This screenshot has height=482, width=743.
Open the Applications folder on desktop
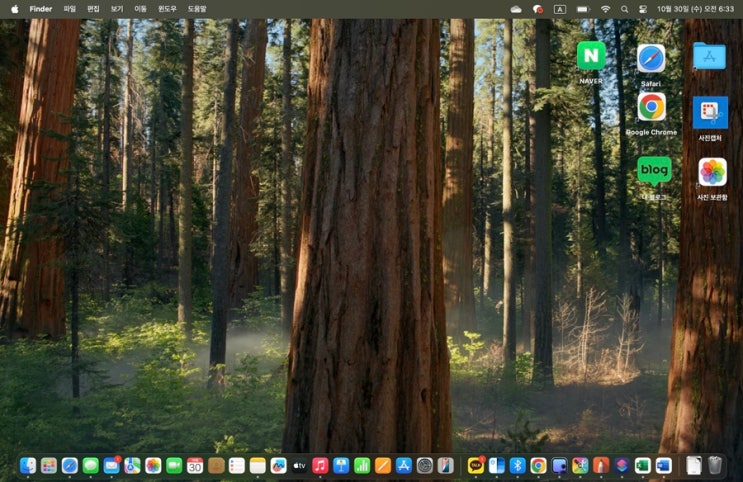(709, 56)
